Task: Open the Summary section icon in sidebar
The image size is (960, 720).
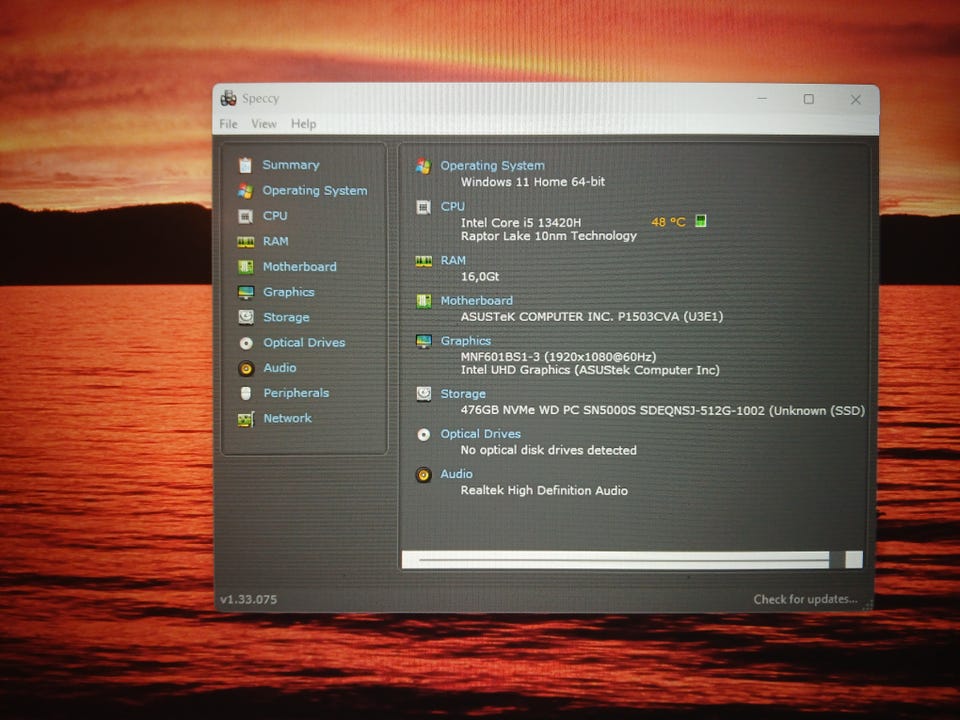Action: [x=246, y=165]
